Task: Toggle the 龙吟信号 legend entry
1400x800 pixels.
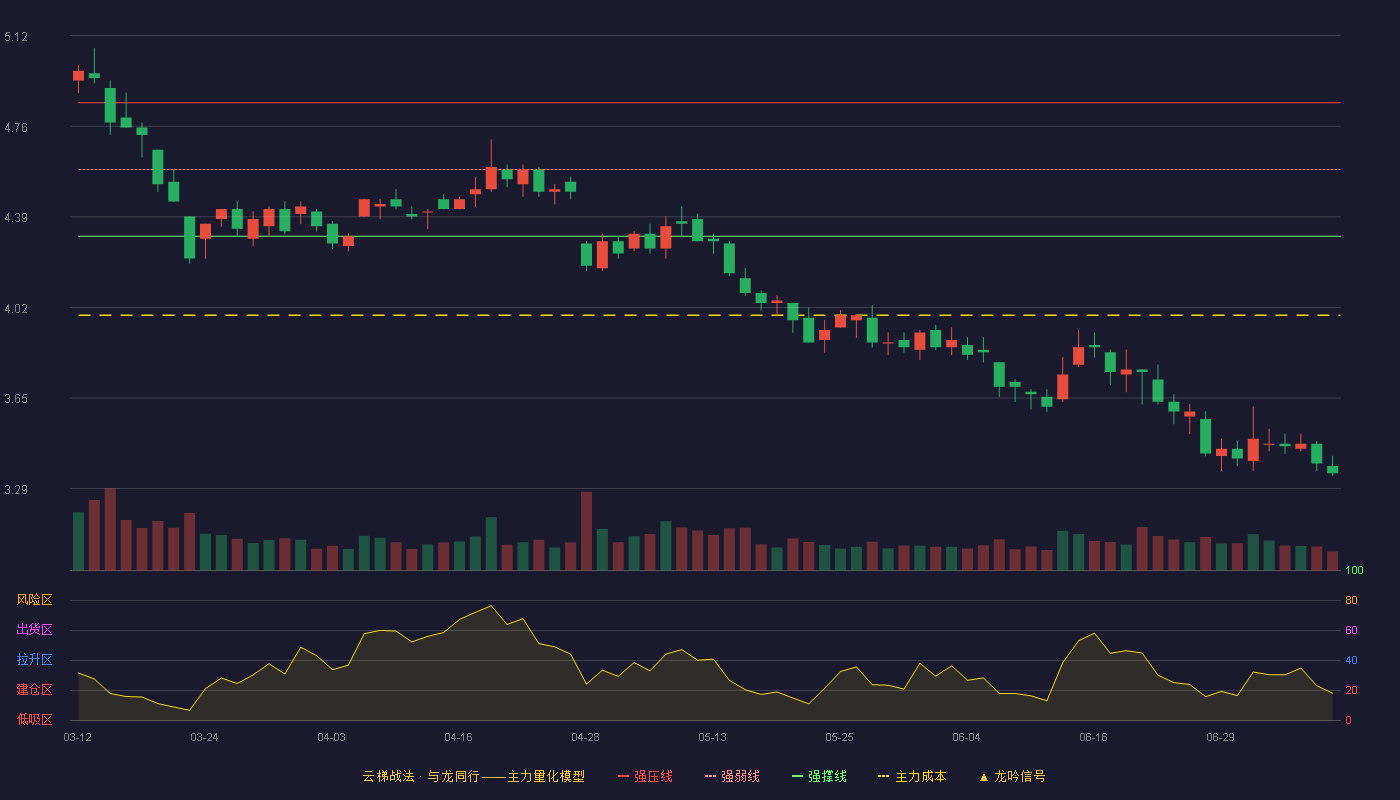Action: [x=1011, y=776]
